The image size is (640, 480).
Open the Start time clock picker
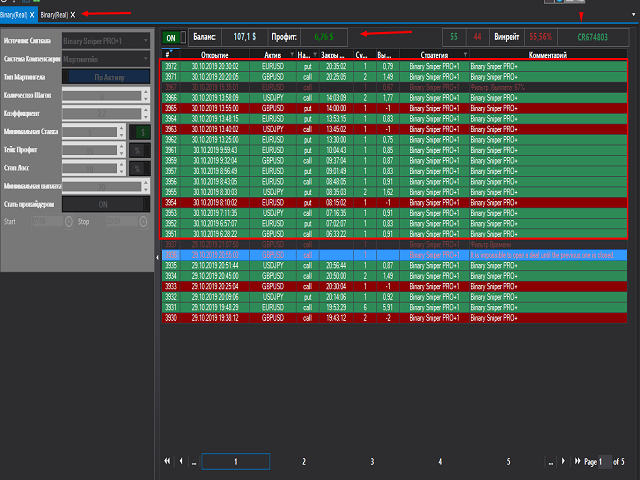point(69,221)
